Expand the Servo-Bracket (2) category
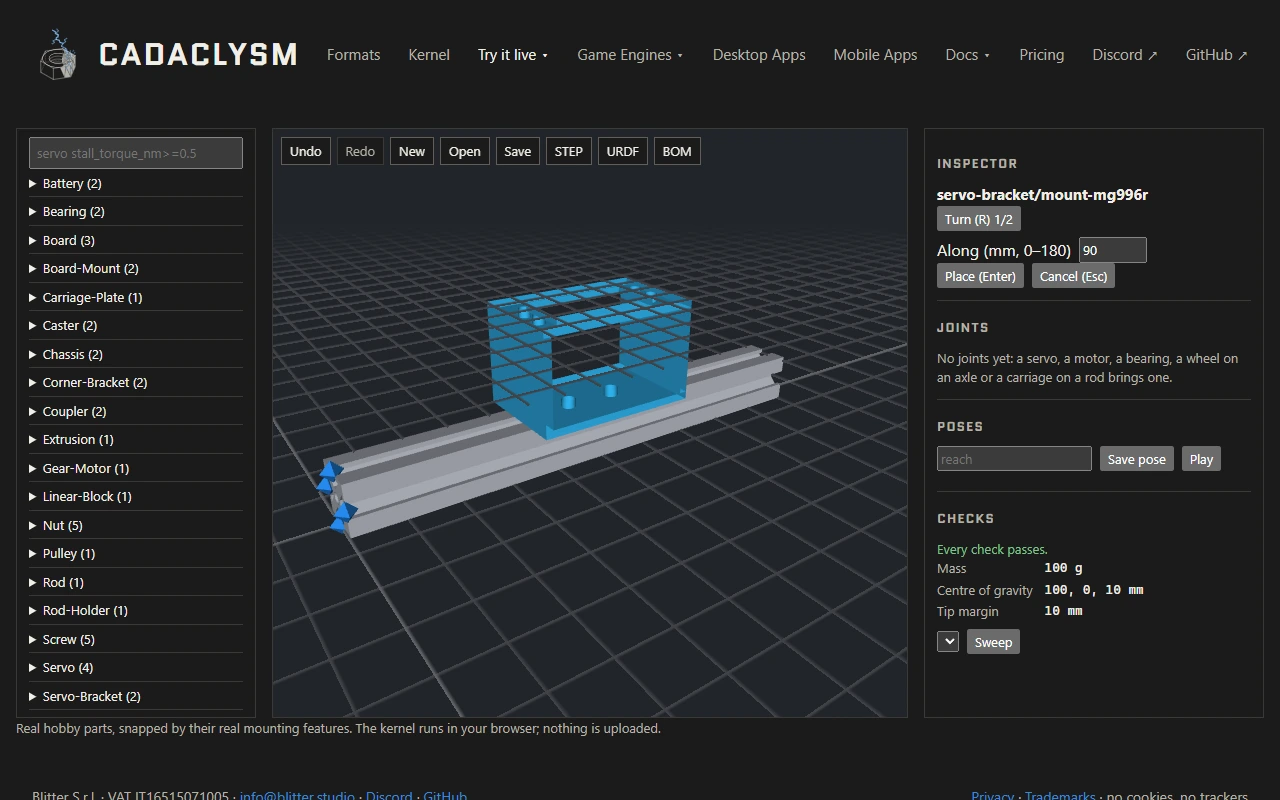 tap(136, 697)
